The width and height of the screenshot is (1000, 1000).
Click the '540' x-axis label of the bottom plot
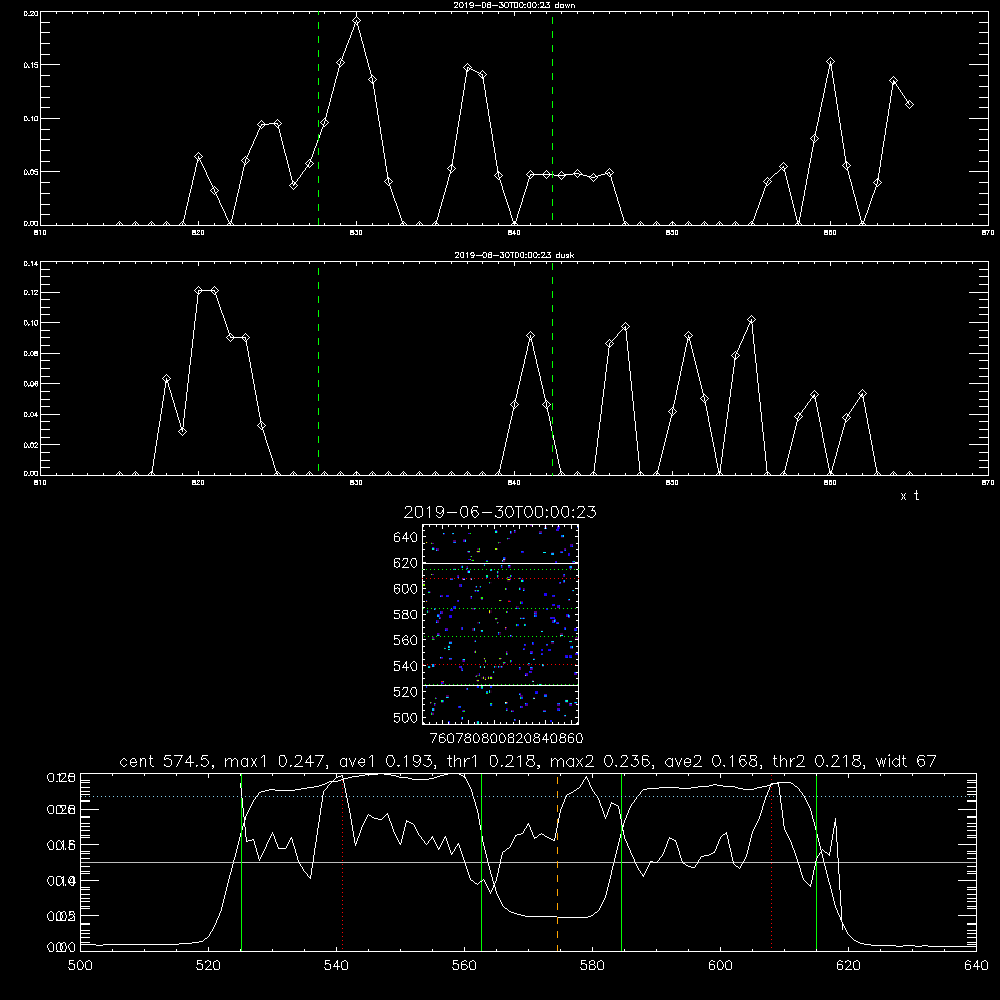336,965
